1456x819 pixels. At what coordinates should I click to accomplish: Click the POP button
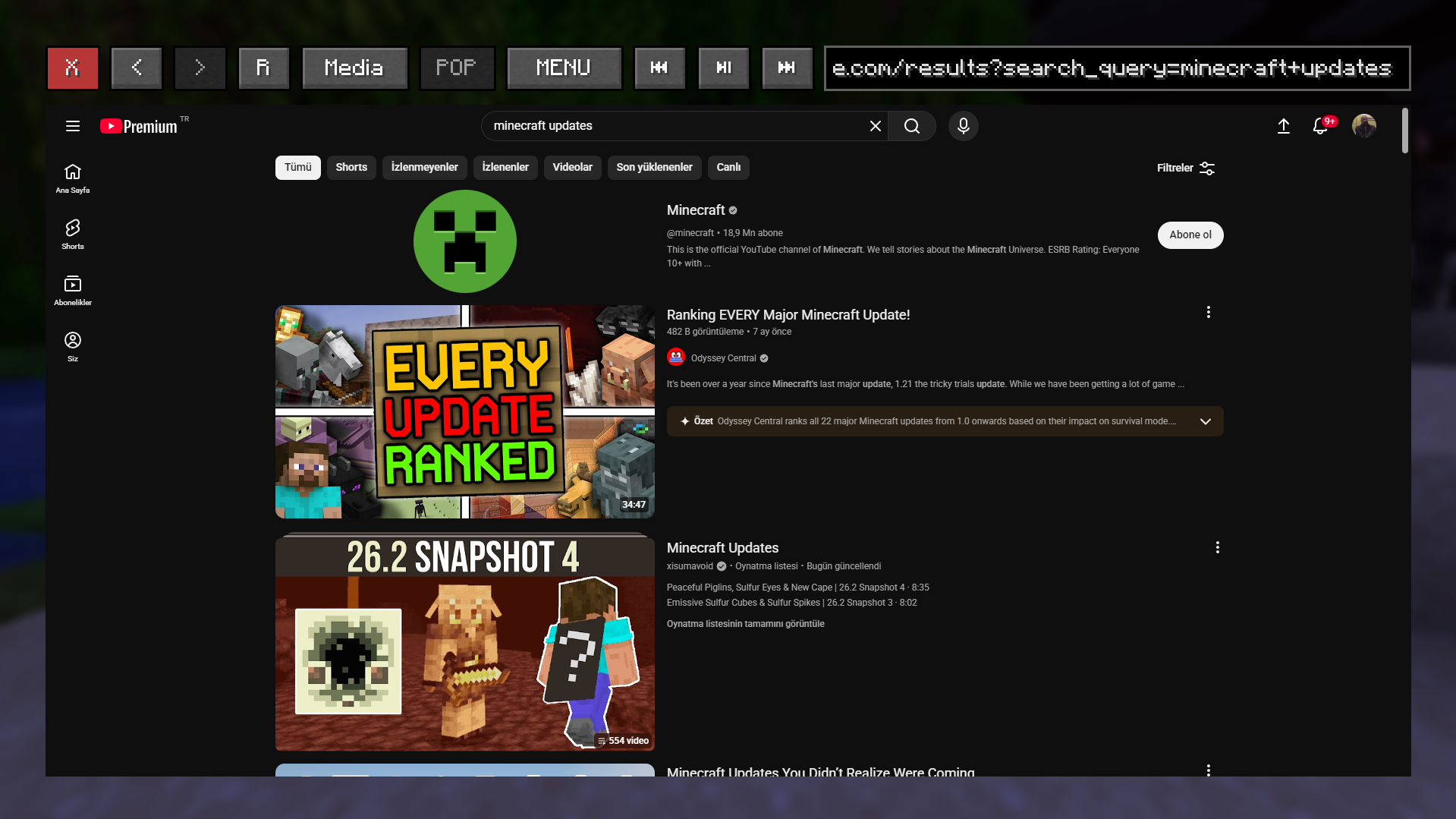(x=457, y=68)
